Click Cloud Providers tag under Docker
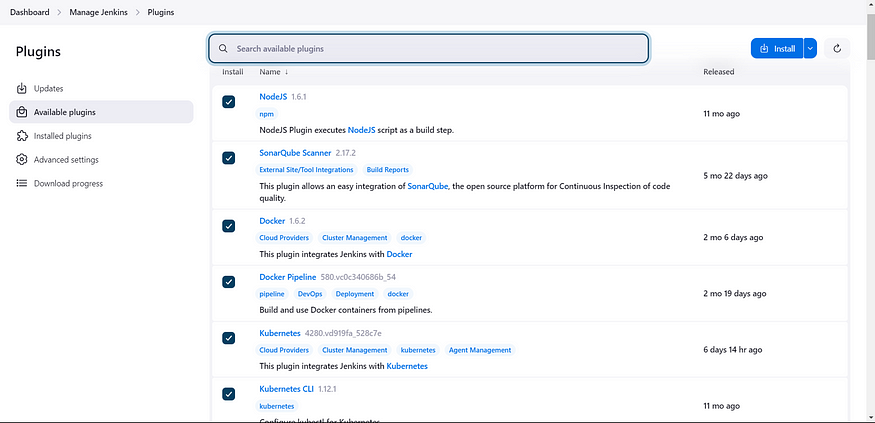Image resolution: width=875 pixels, height=423 pixels. (284, 238)
